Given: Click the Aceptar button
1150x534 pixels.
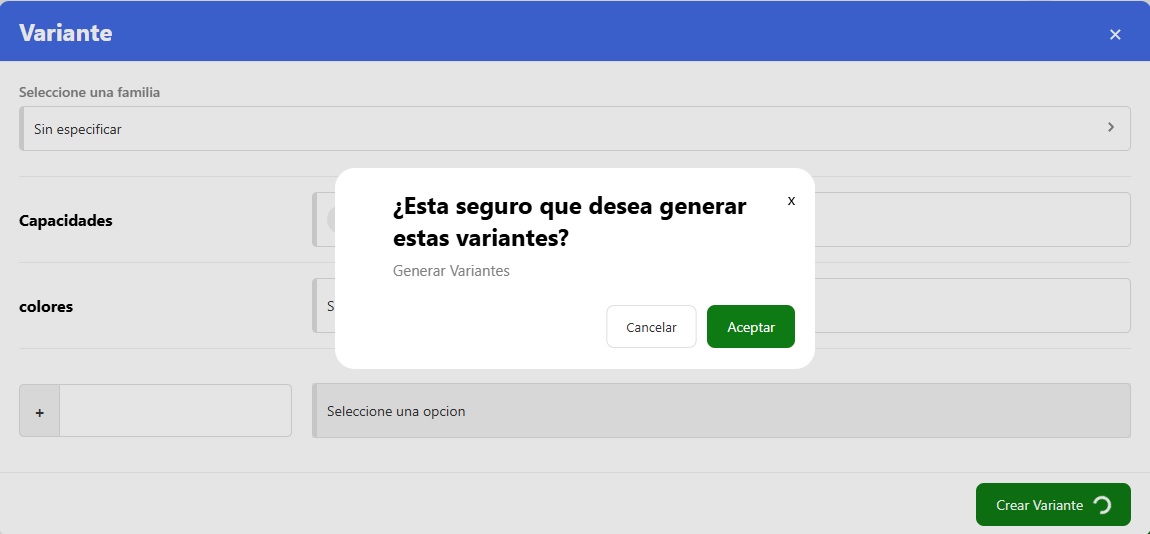Looking at the screenshot, I should [x=750, y=327].
